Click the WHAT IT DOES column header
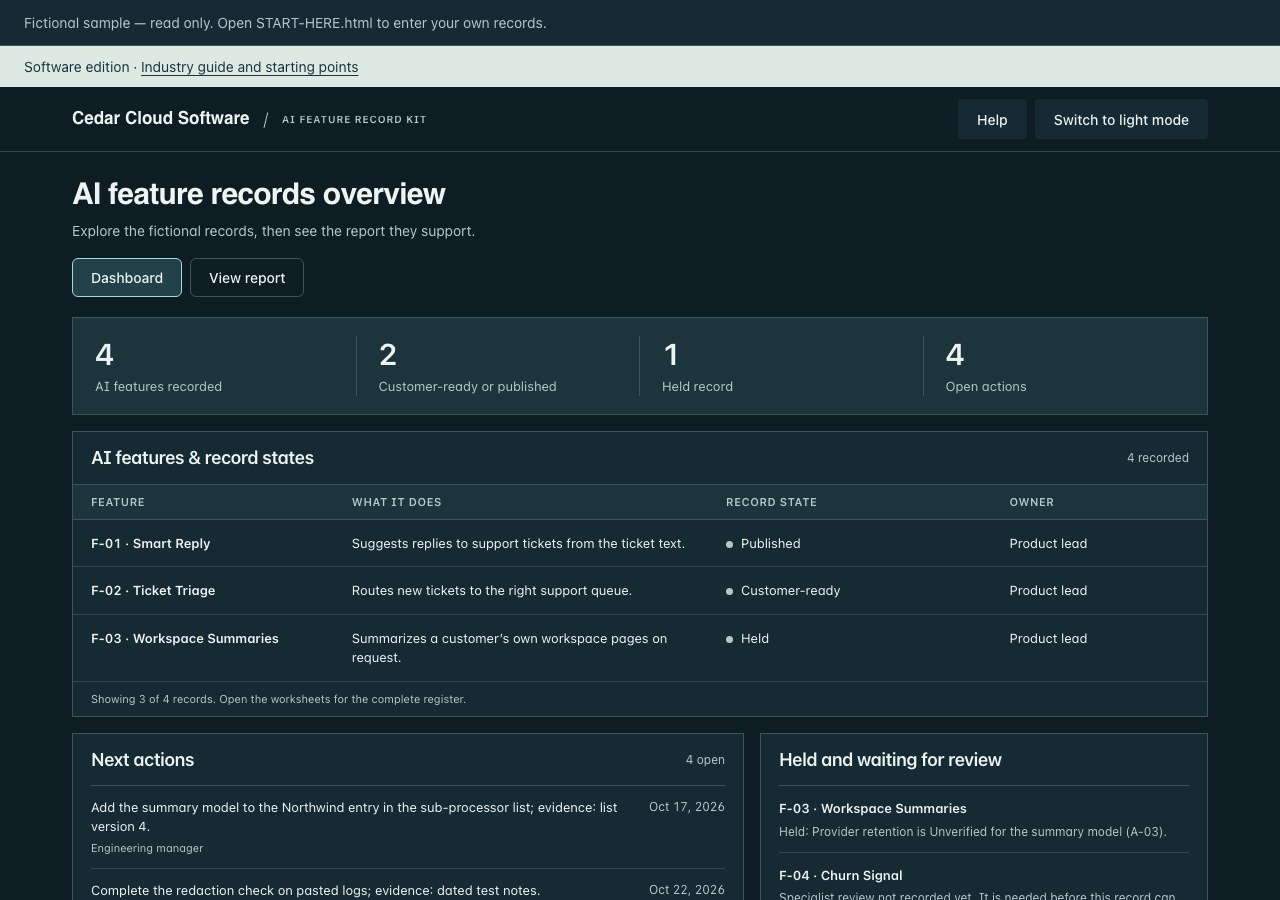 (x=396, y=502)
